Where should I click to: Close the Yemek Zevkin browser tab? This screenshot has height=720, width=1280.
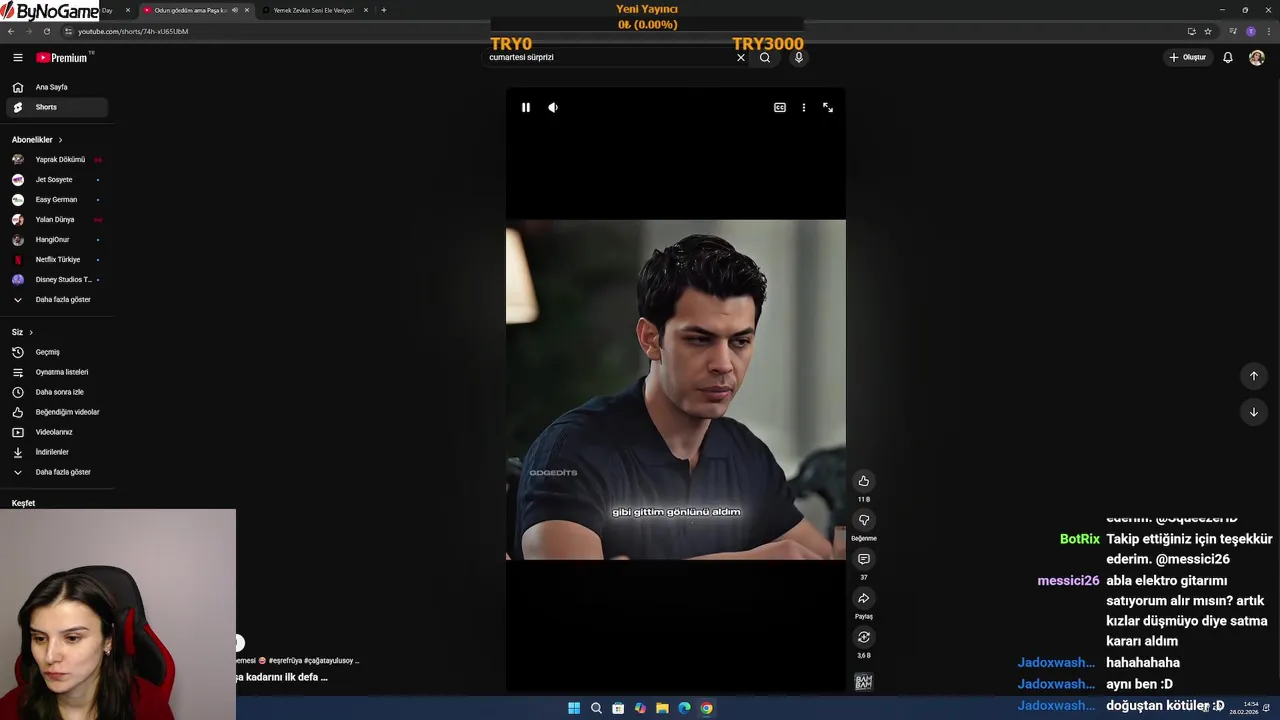[366, 10]
